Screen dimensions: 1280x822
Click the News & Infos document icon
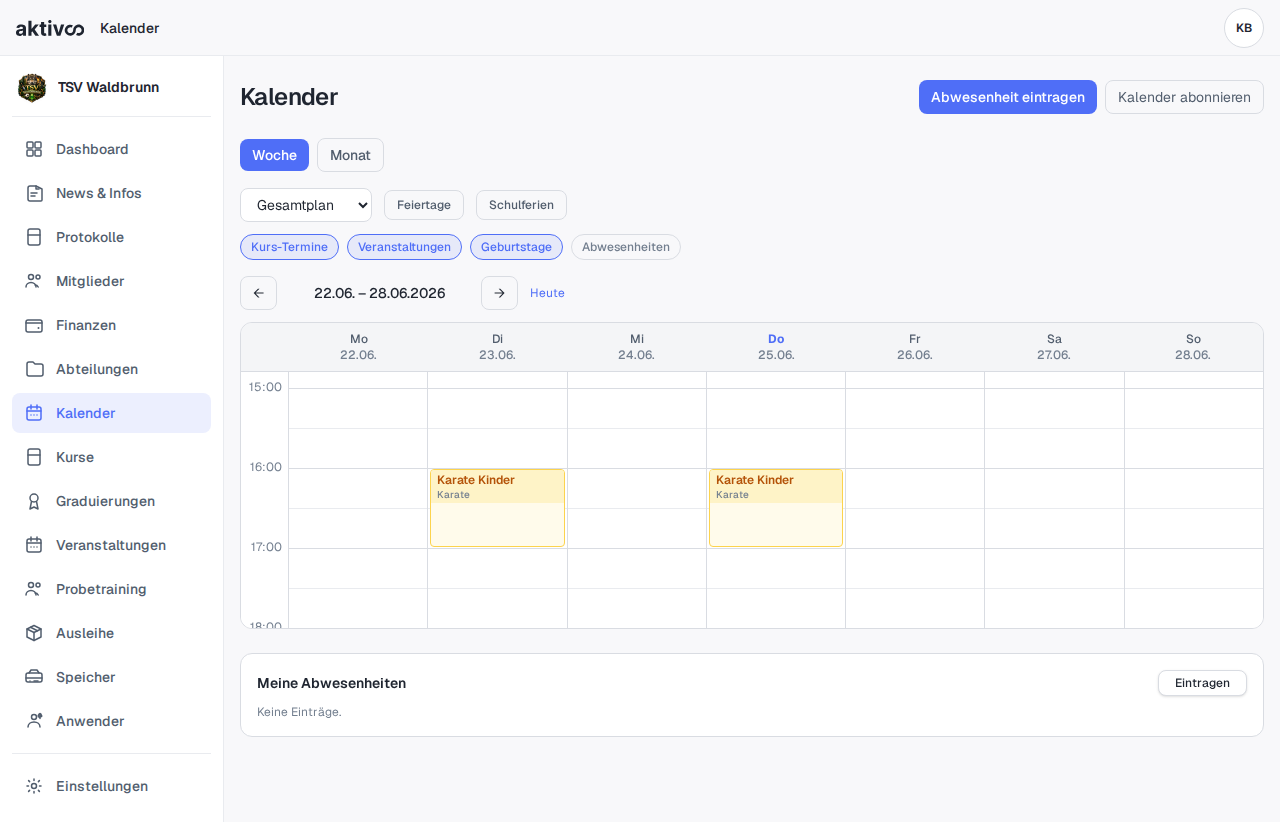click(34, 193)
